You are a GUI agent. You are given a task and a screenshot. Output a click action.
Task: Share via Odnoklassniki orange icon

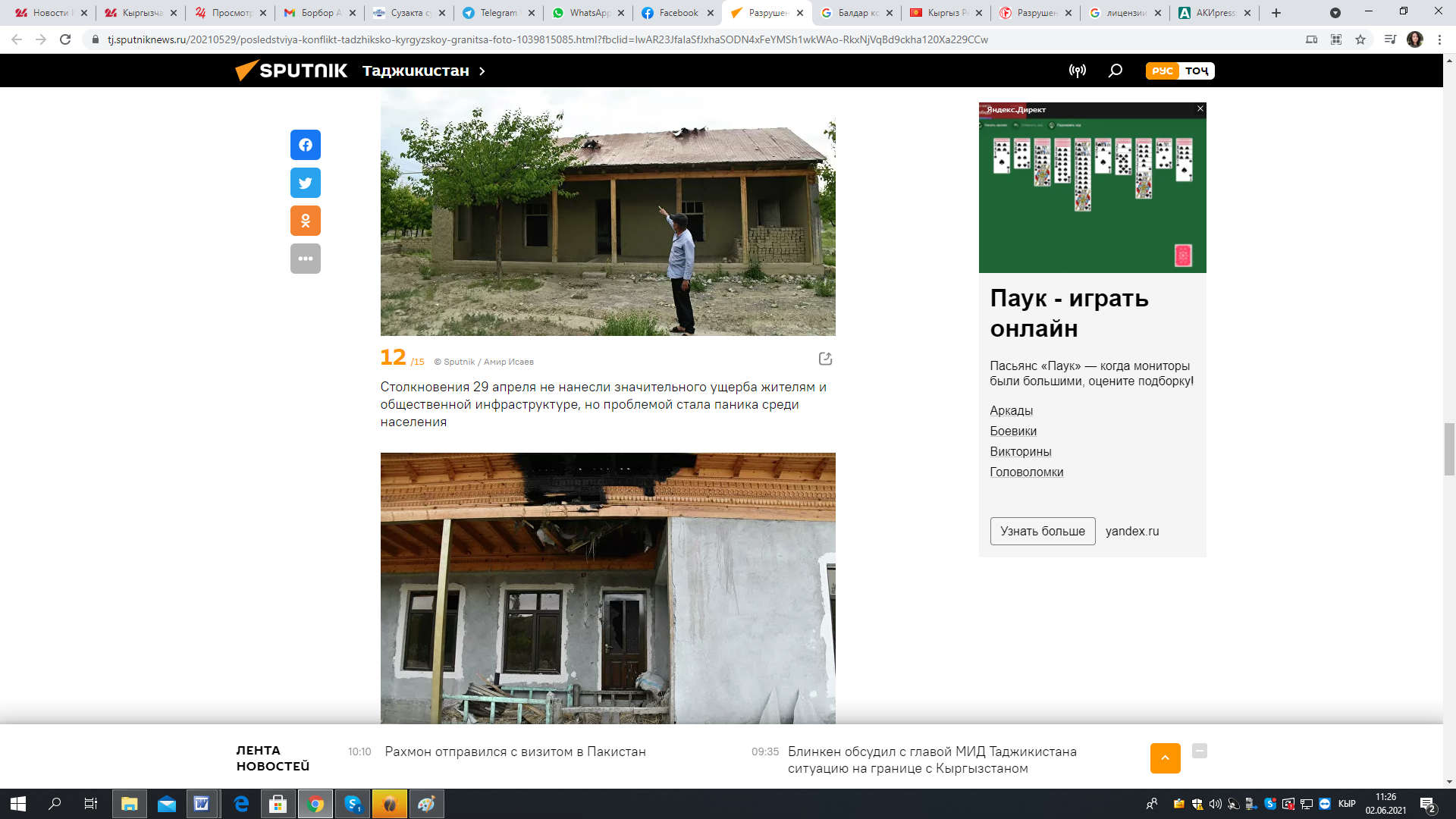pyautogui.click(x=305, y=221)
